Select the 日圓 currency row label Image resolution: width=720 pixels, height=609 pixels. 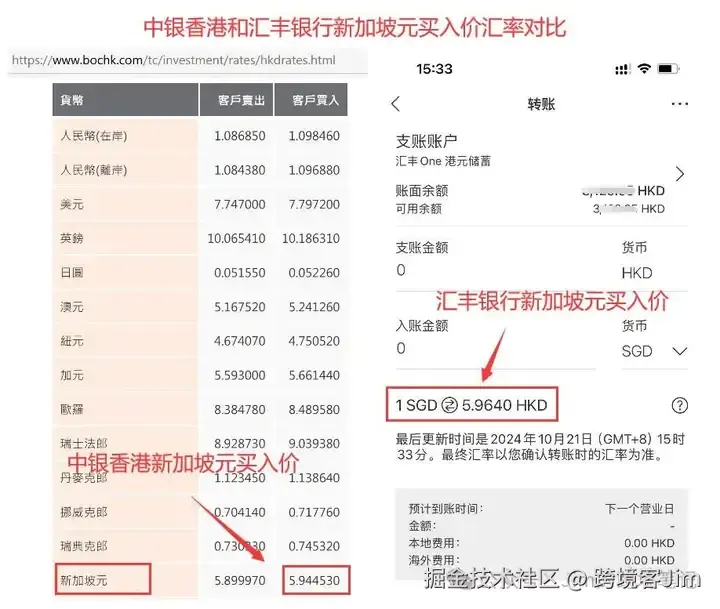coord(72,273)
